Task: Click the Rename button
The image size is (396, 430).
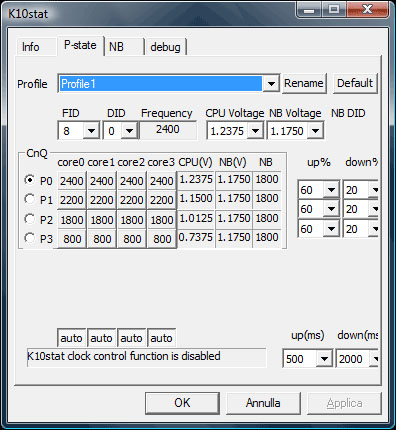Action: [304, 83]
